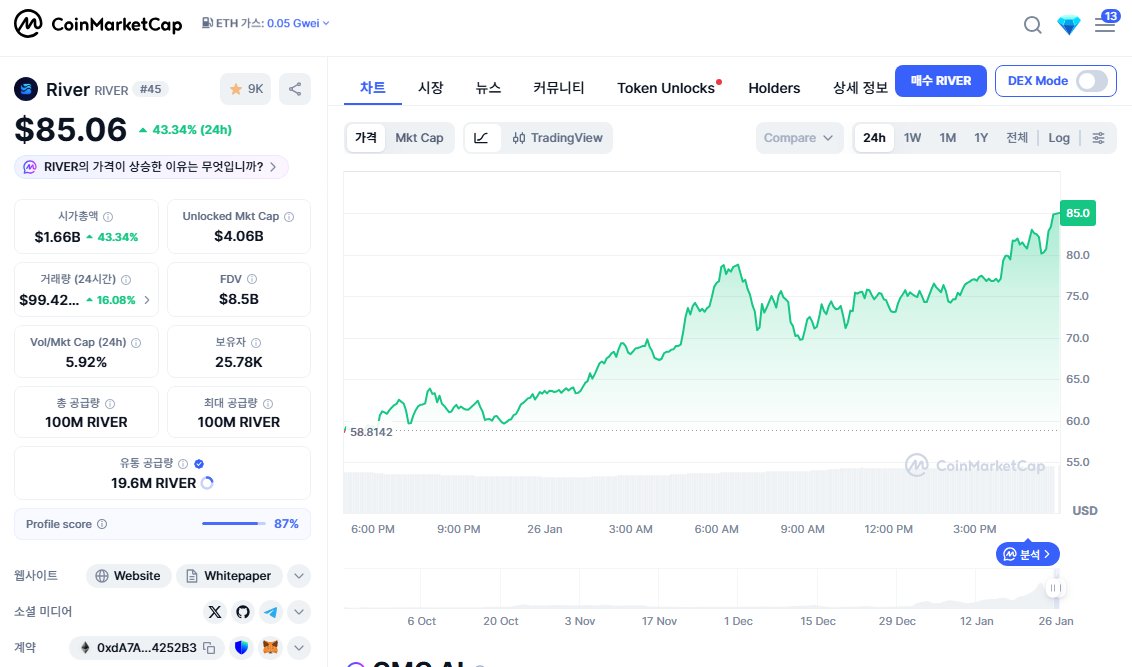Switch to the 시장 tab
This screenshot has height=667, width=1132.
431,88
